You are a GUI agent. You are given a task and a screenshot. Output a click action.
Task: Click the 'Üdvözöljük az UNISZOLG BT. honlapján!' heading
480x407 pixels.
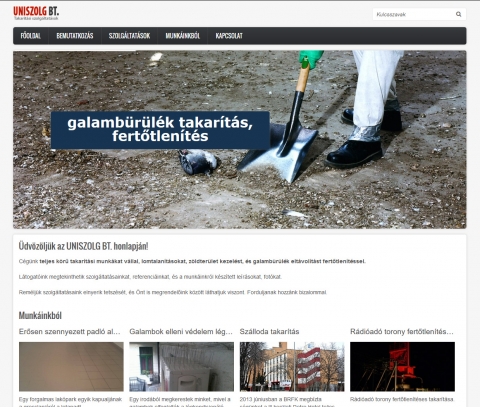[x=83, y=246]
